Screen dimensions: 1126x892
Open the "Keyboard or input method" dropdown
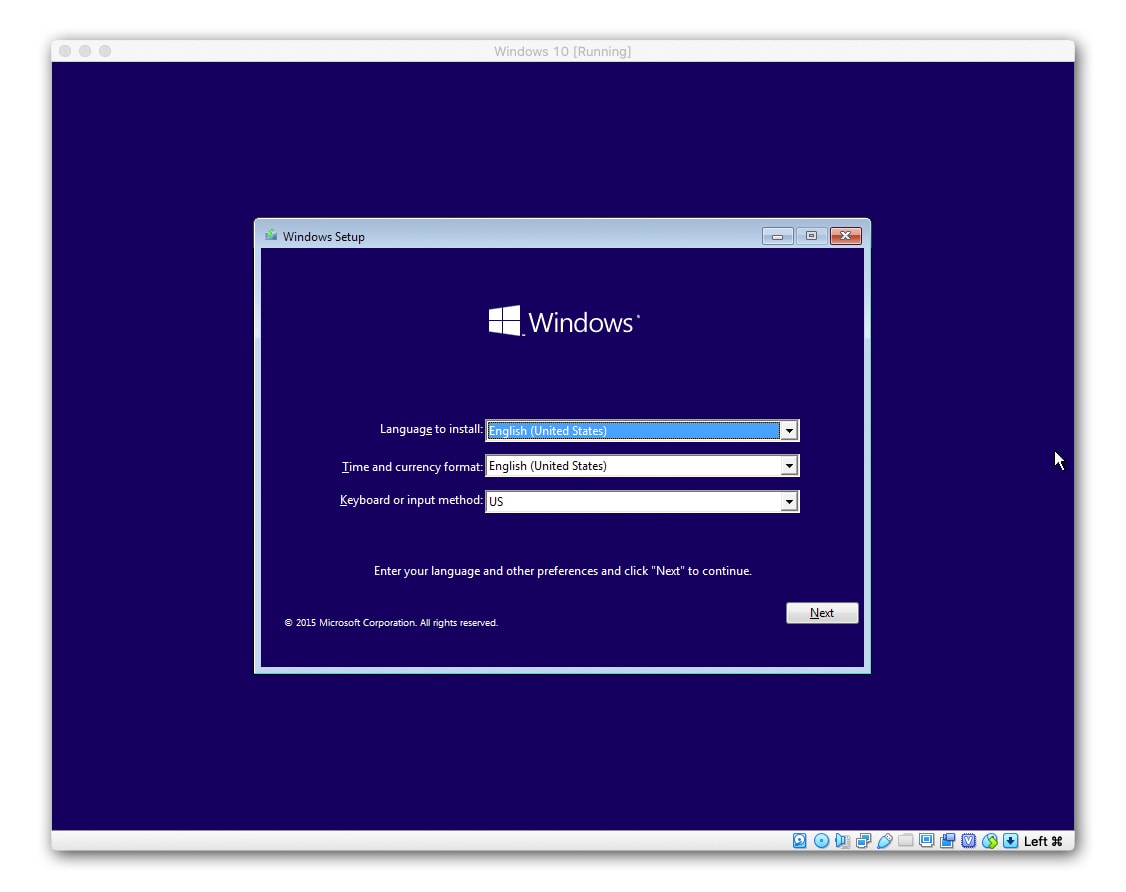pos(789,501)
